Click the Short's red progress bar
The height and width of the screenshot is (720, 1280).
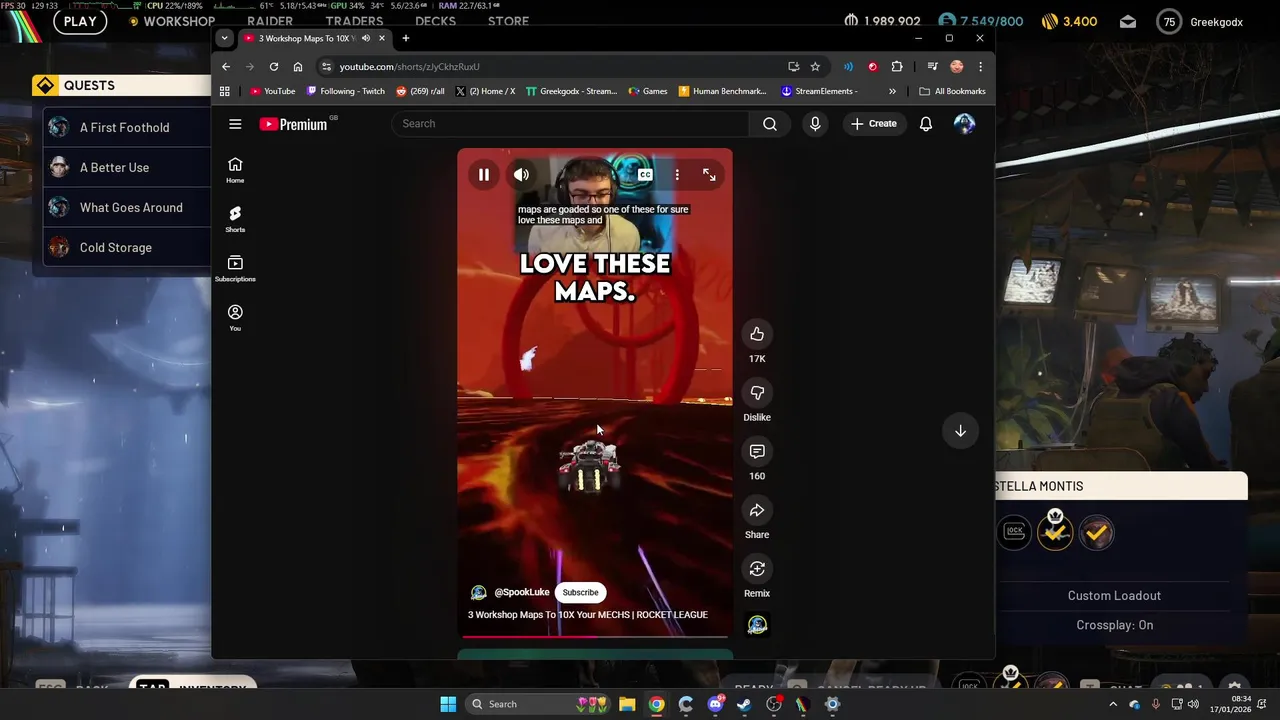click(x=595, y=636)
